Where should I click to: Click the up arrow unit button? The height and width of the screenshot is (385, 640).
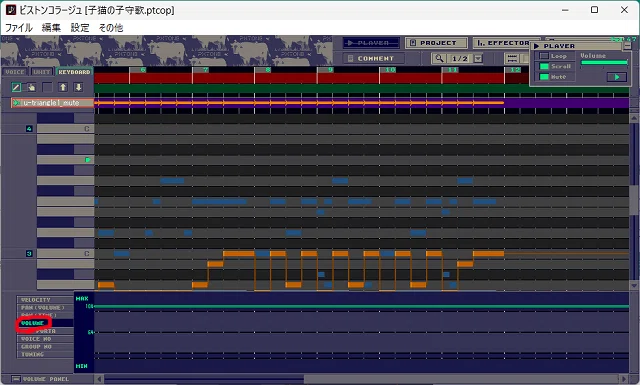coord(63,87)
